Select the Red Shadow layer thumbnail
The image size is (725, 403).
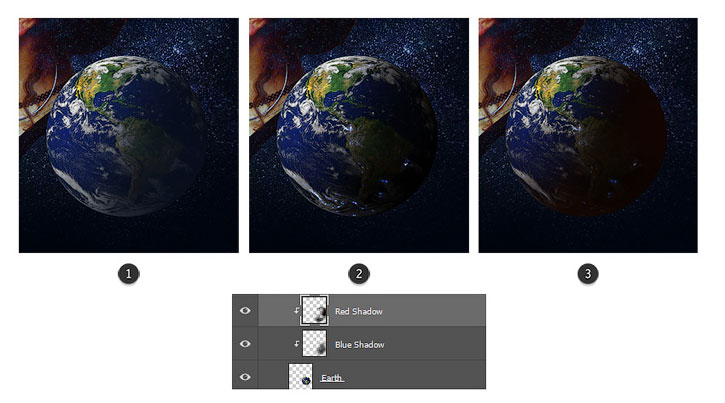tap(314, 311)
